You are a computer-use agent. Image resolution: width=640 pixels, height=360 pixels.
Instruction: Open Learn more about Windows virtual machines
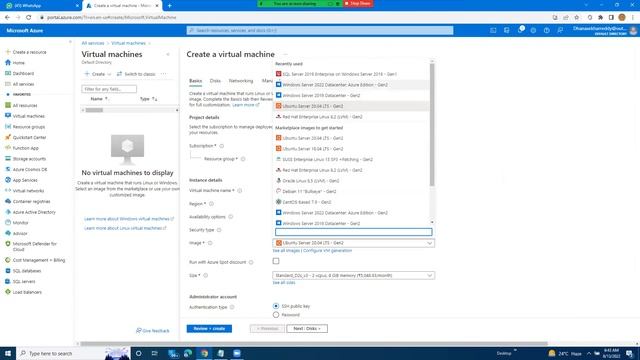(129, 219)
